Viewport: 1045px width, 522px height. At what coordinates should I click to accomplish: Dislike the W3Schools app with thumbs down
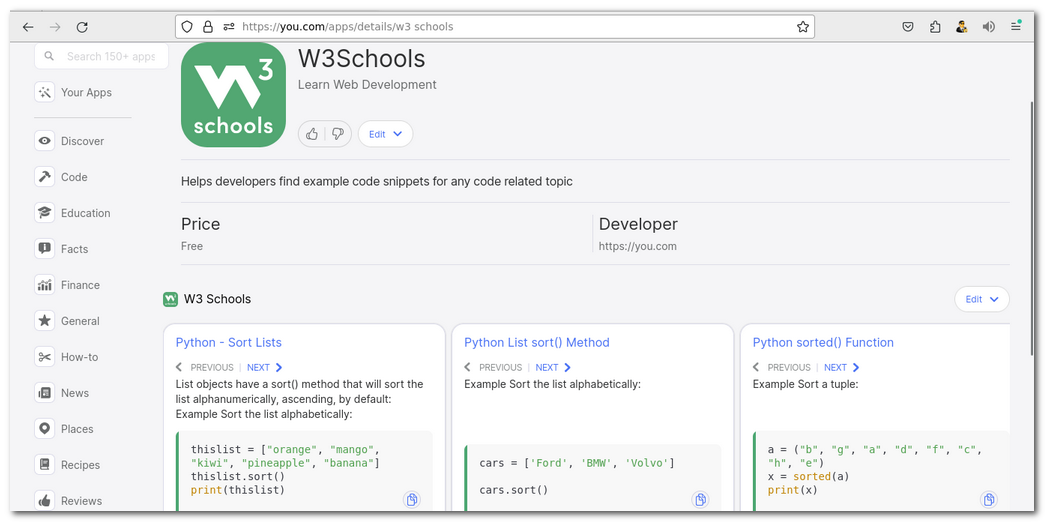click(338, 134)
